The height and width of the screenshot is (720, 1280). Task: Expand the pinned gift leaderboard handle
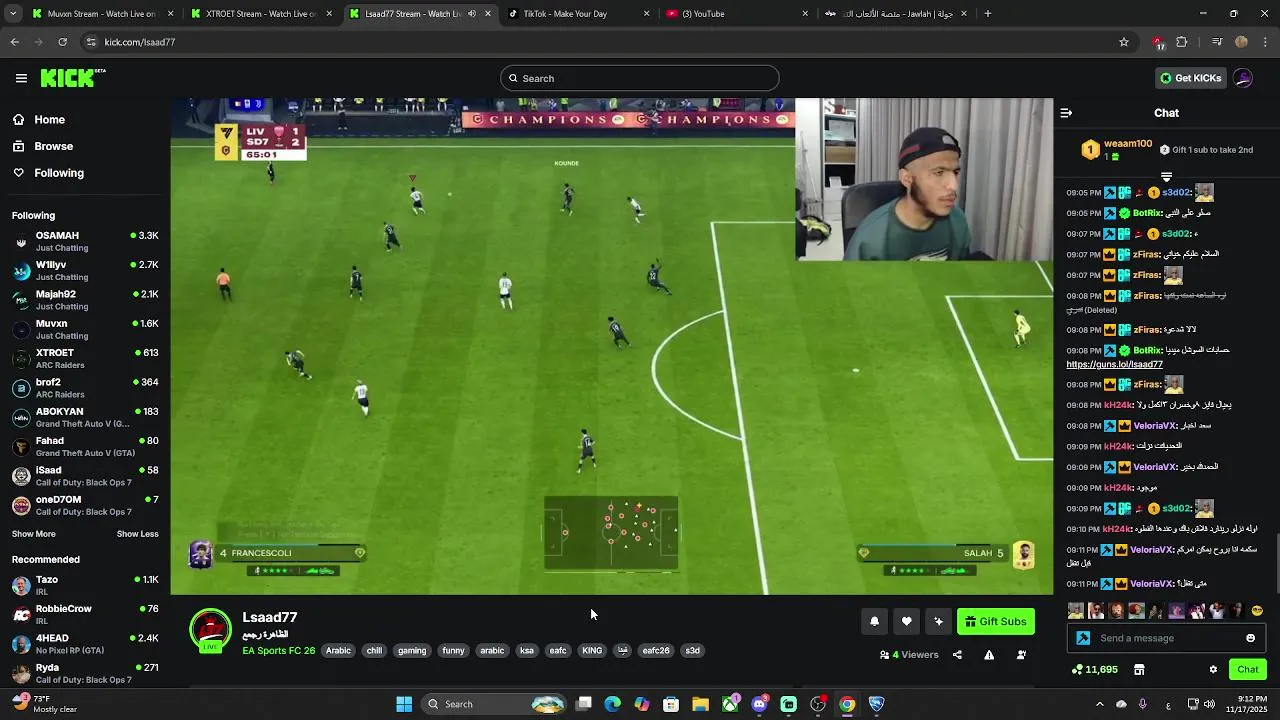click(x=1166, y=177)
